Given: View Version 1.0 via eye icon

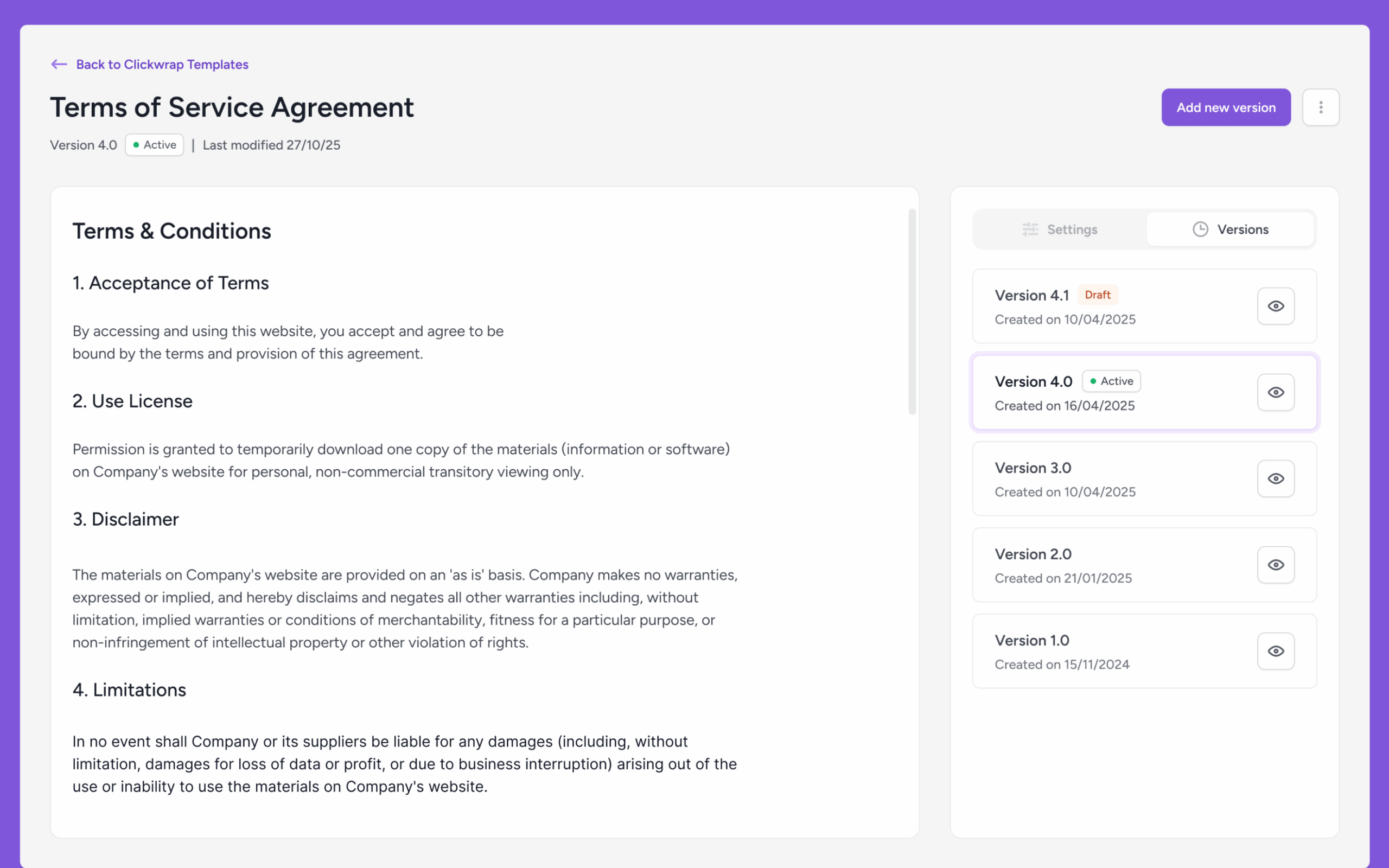Looking at the screenshot, I should 1276,651.
